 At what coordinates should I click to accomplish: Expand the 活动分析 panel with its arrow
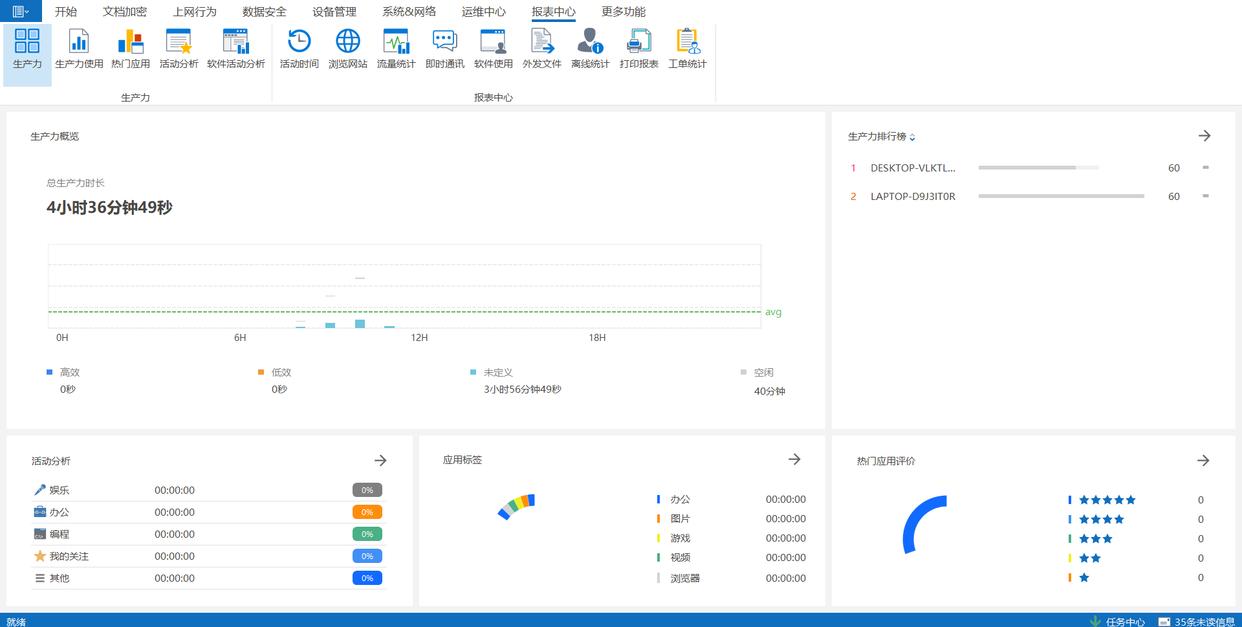(x=380, y=460)
